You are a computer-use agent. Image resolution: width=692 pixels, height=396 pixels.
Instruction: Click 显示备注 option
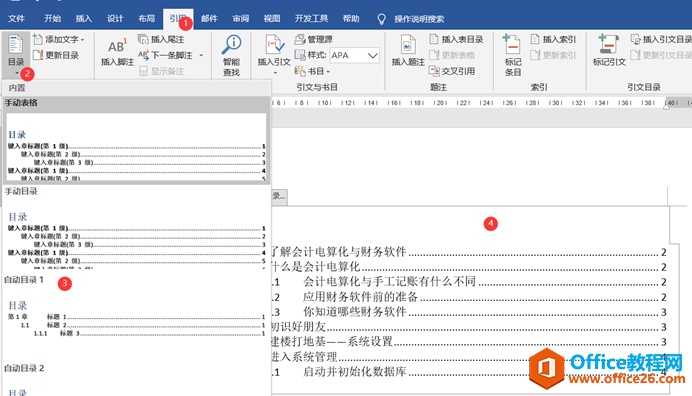[x=162, y=71]
